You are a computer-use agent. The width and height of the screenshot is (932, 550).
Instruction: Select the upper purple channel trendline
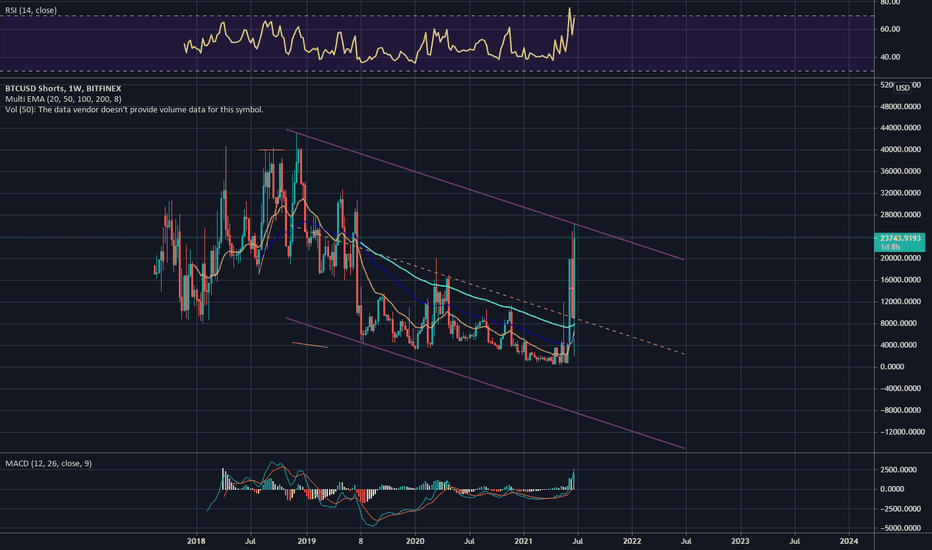[484, 194]
